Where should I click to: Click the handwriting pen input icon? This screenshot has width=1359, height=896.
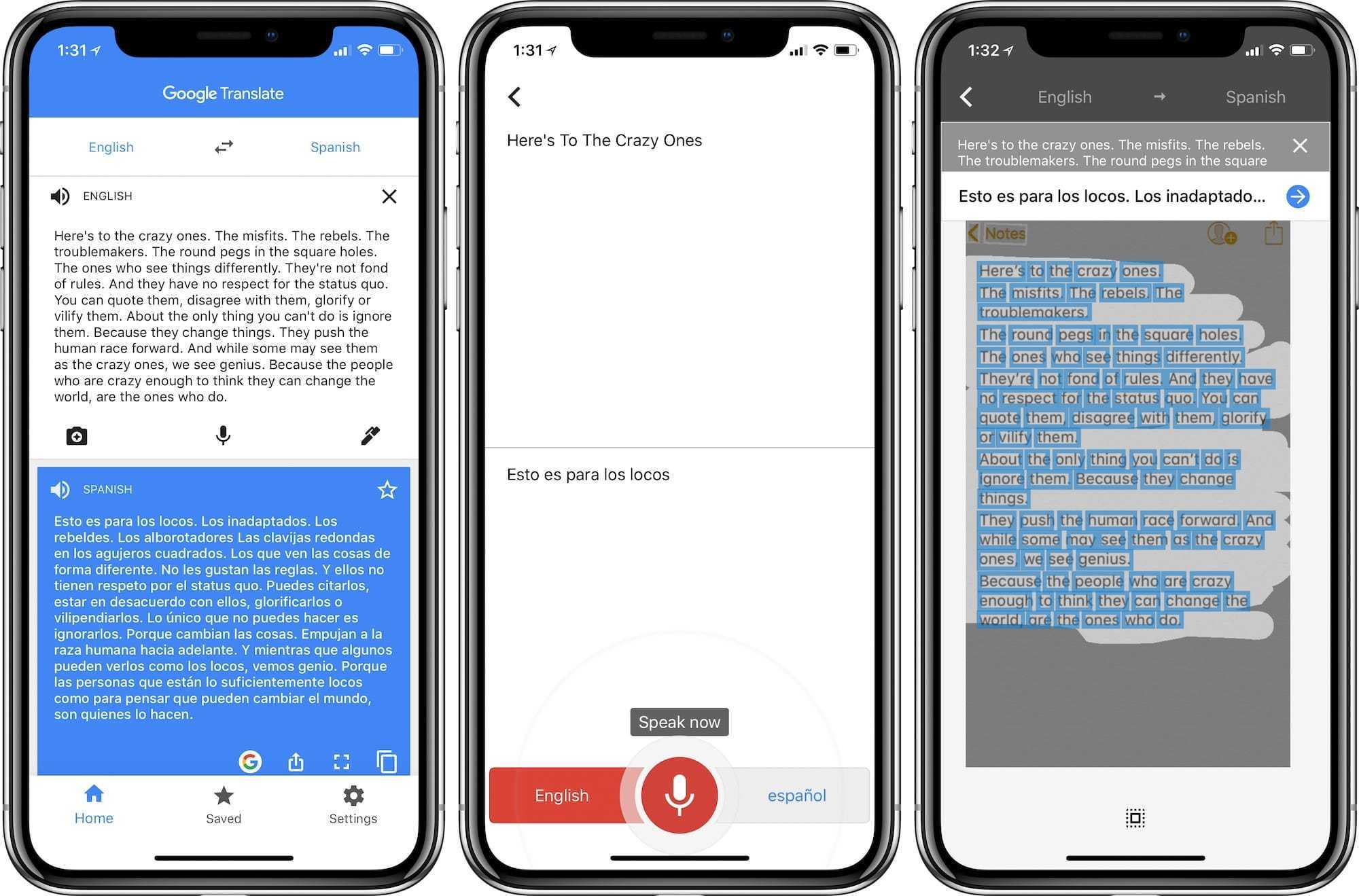coord(370,434)
